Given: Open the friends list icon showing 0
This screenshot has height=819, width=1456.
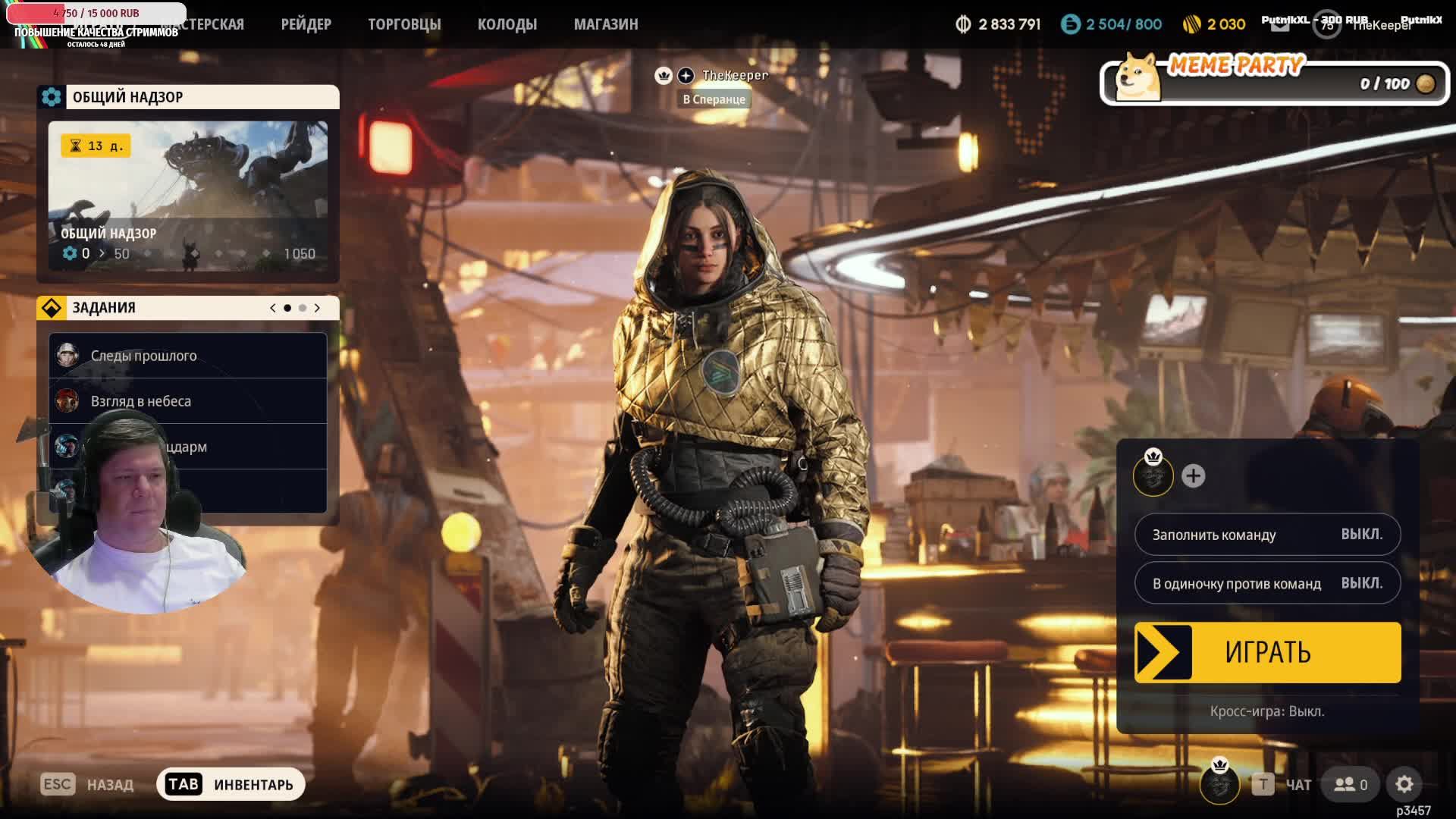Looking at the screenshot, I should point(1351,784).
